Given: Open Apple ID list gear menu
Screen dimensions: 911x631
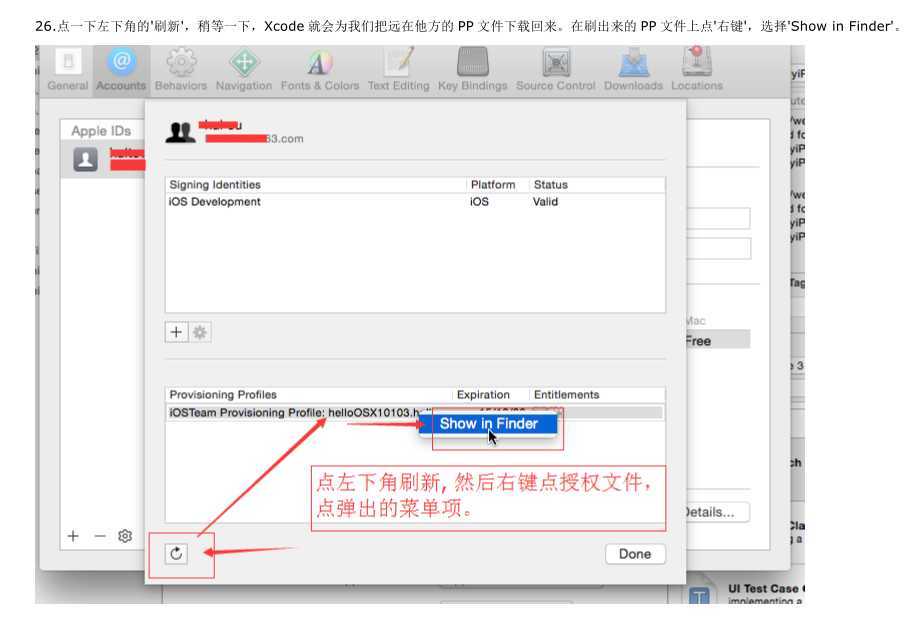Looking at the screenshot, I should [x=125, y=536].
